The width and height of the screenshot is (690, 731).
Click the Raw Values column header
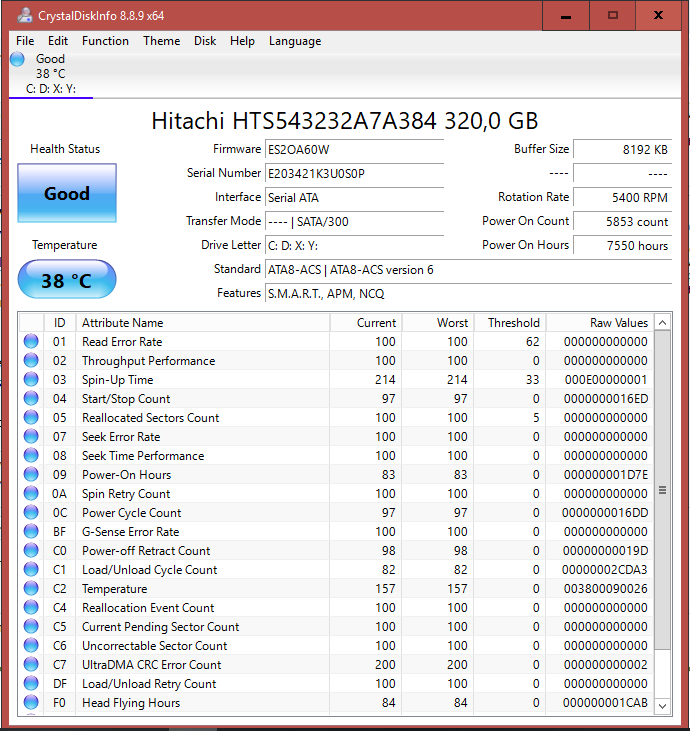point(600,323)
